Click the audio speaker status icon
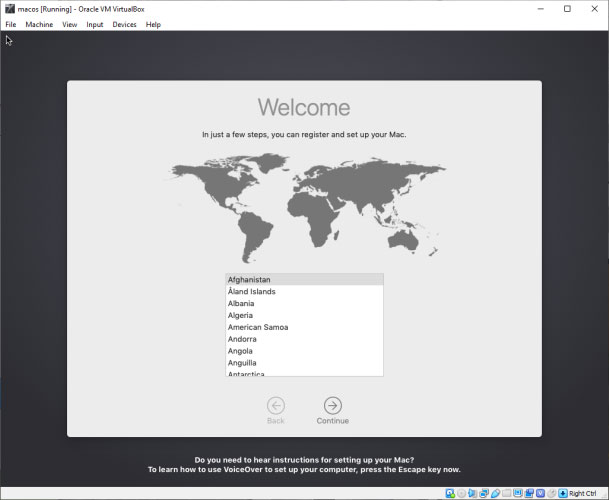Viewport: 609px width, 500px height. pos(472,493)
